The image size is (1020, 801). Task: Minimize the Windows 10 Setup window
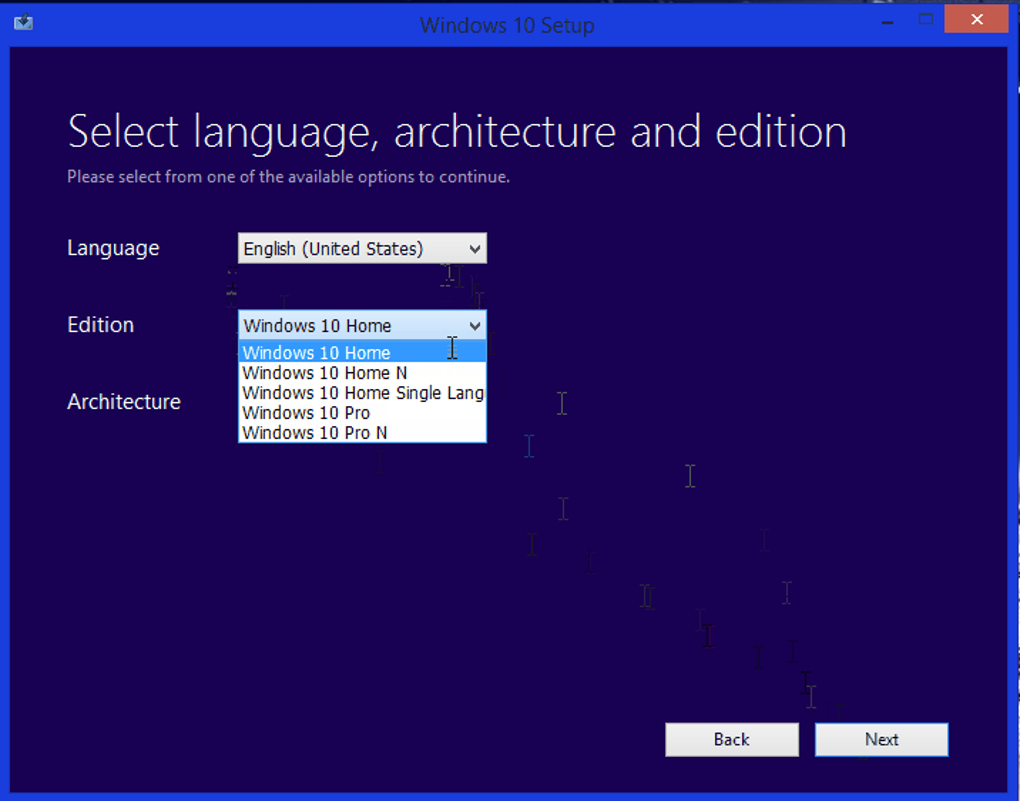[887, 21]
